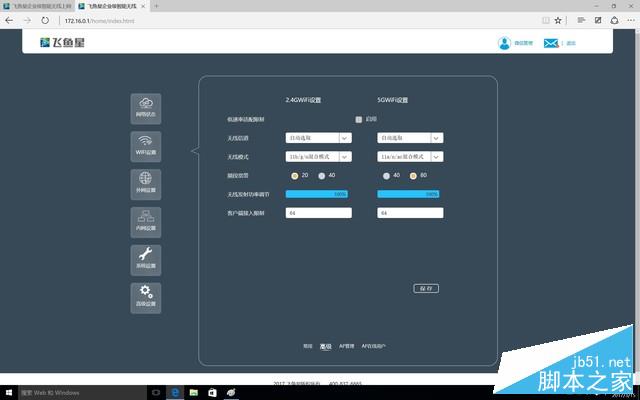Open the Windows Start menu
The image size is (640, 400).
tap(9, 393)
